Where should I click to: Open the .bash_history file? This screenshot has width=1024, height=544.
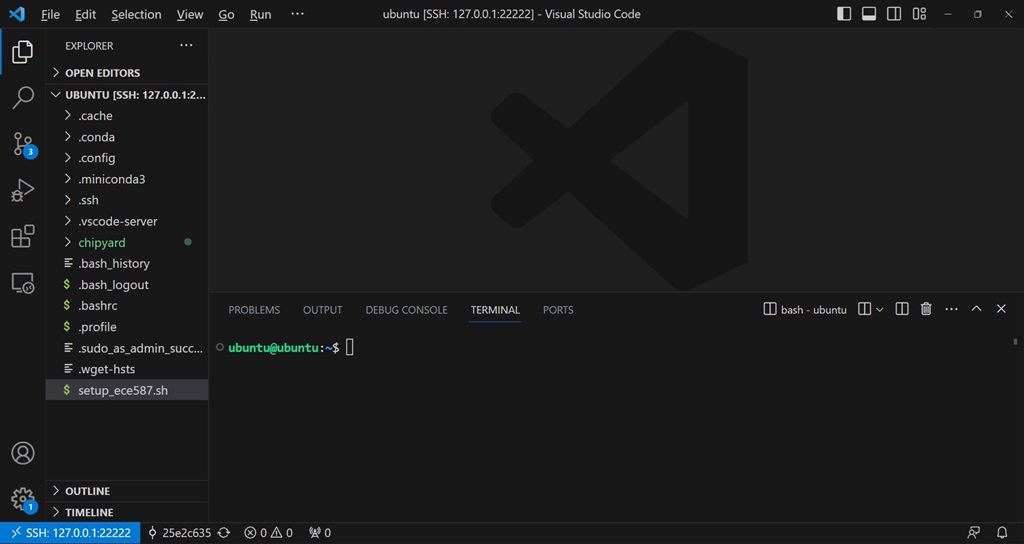(127, 263)
